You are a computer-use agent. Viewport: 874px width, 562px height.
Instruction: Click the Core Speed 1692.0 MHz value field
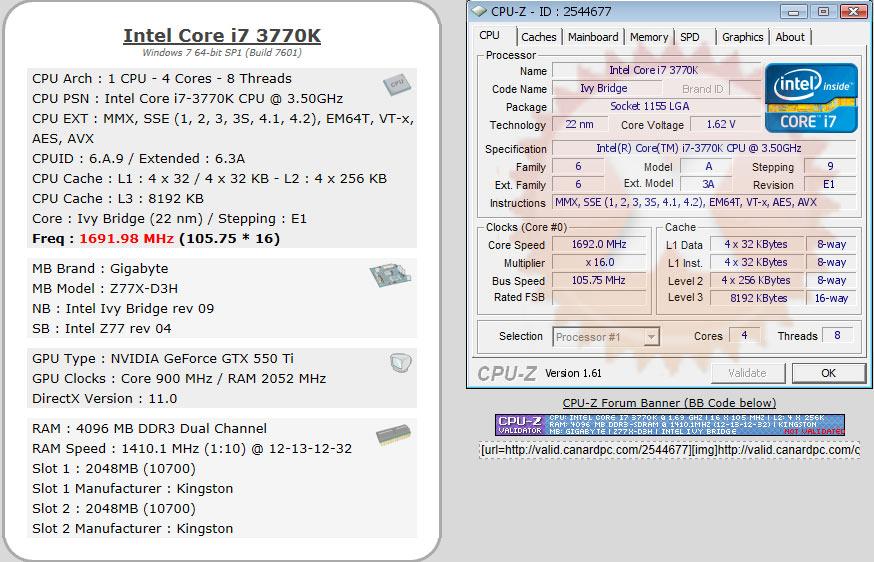599,244
